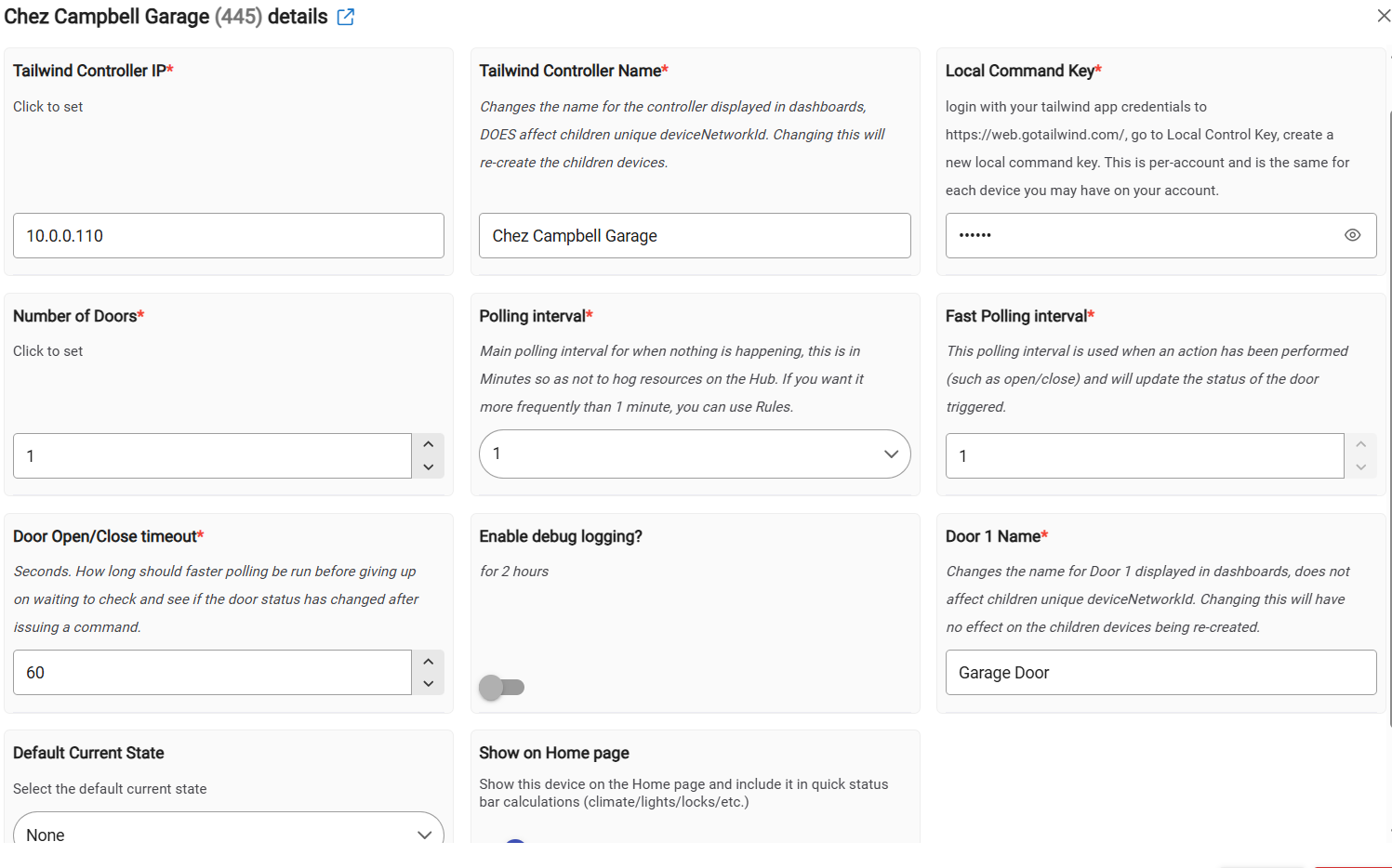
Task: Focus the Door 1 Name input
Action: (x=1160, y=673)
